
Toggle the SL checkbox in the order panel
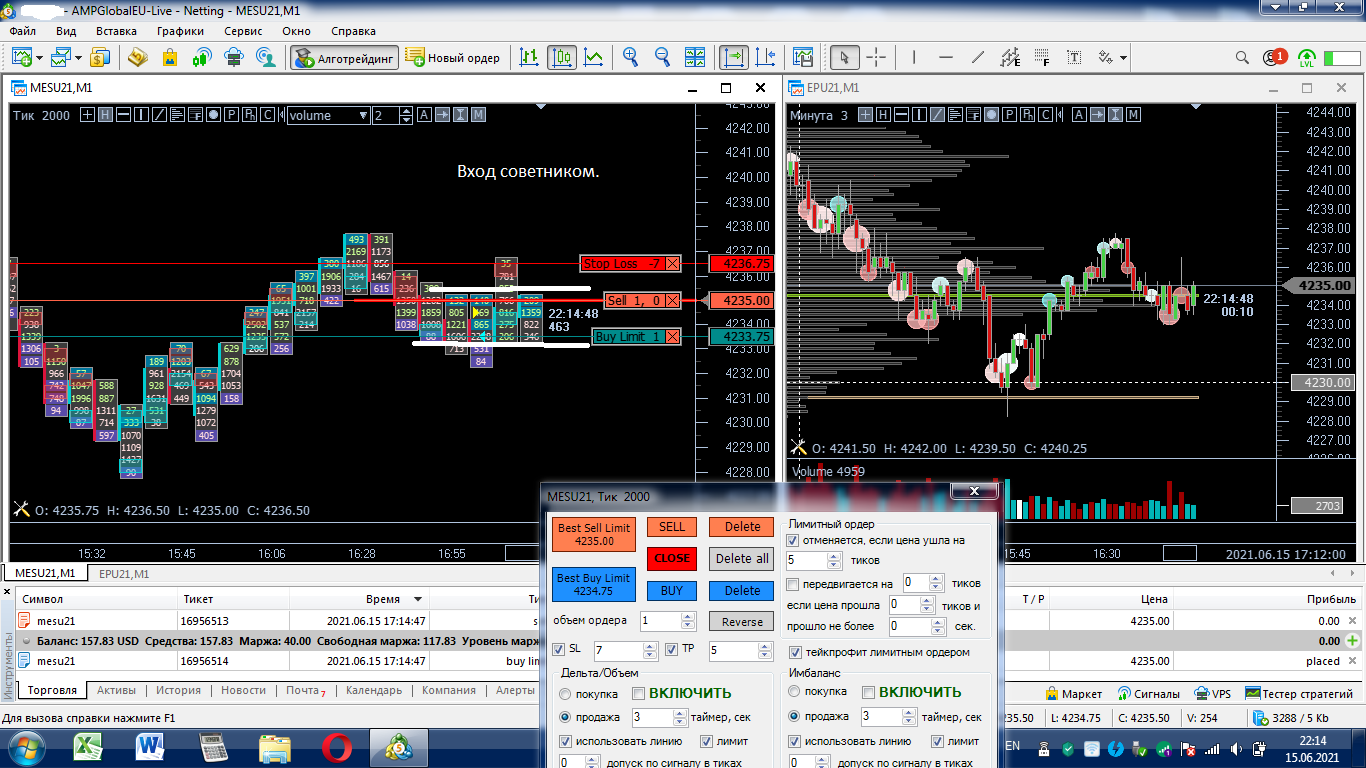click(x=559, y=650)
